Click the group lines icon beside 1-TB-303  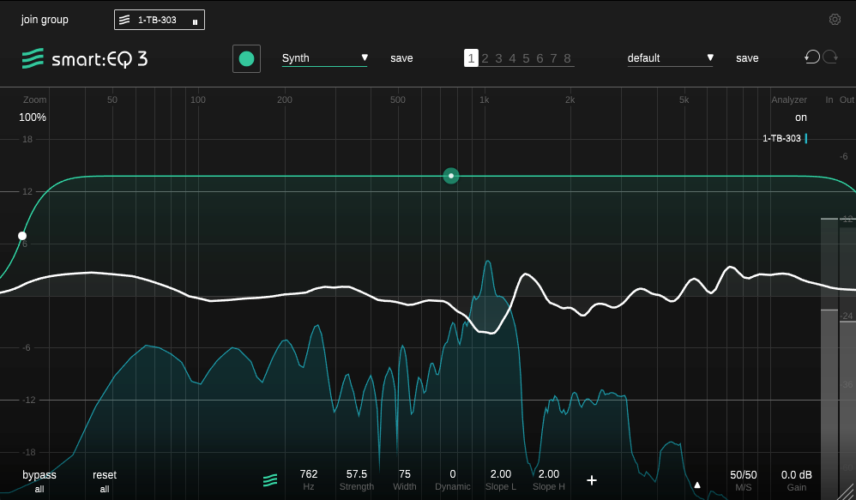[124, 20]
